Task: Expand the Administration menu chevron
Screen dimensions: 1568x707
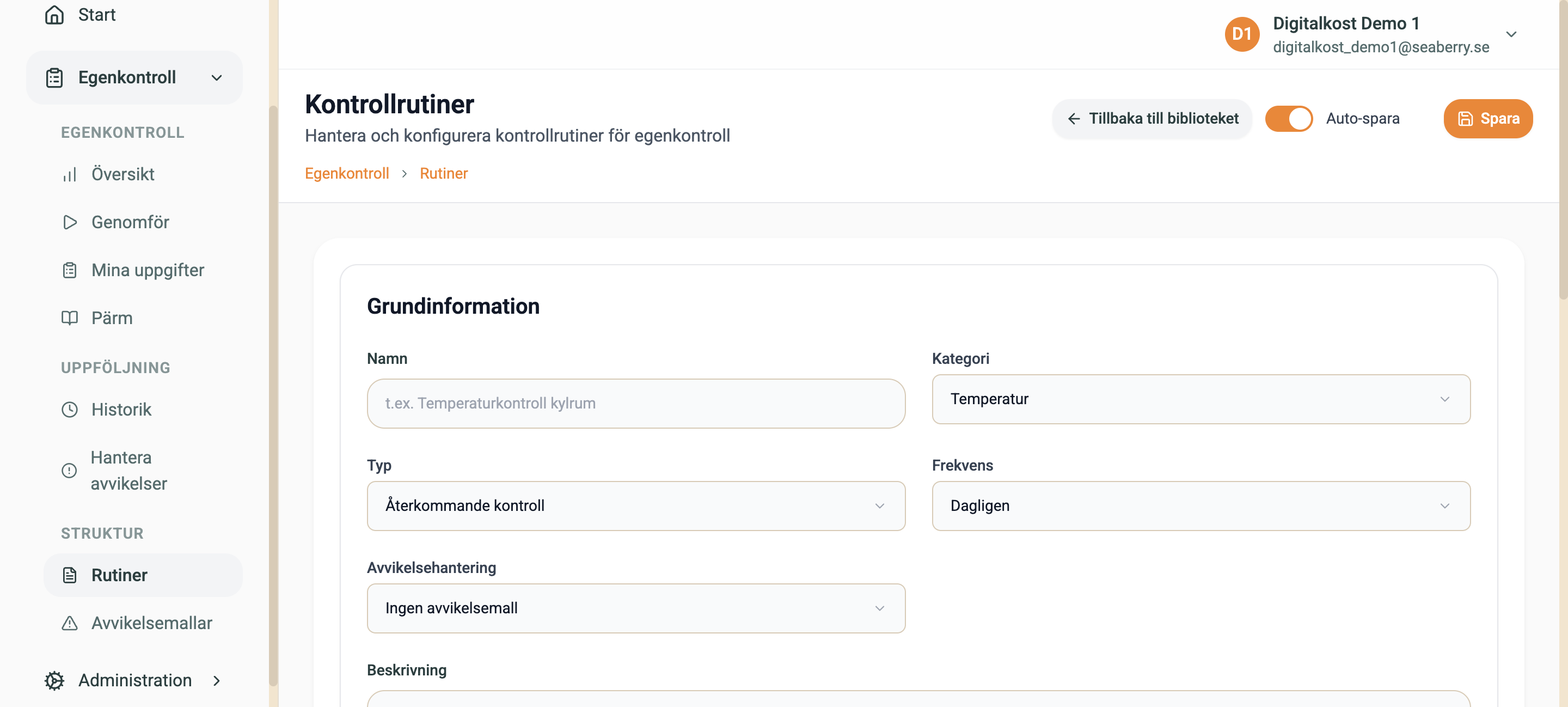Action: point(216,680)
